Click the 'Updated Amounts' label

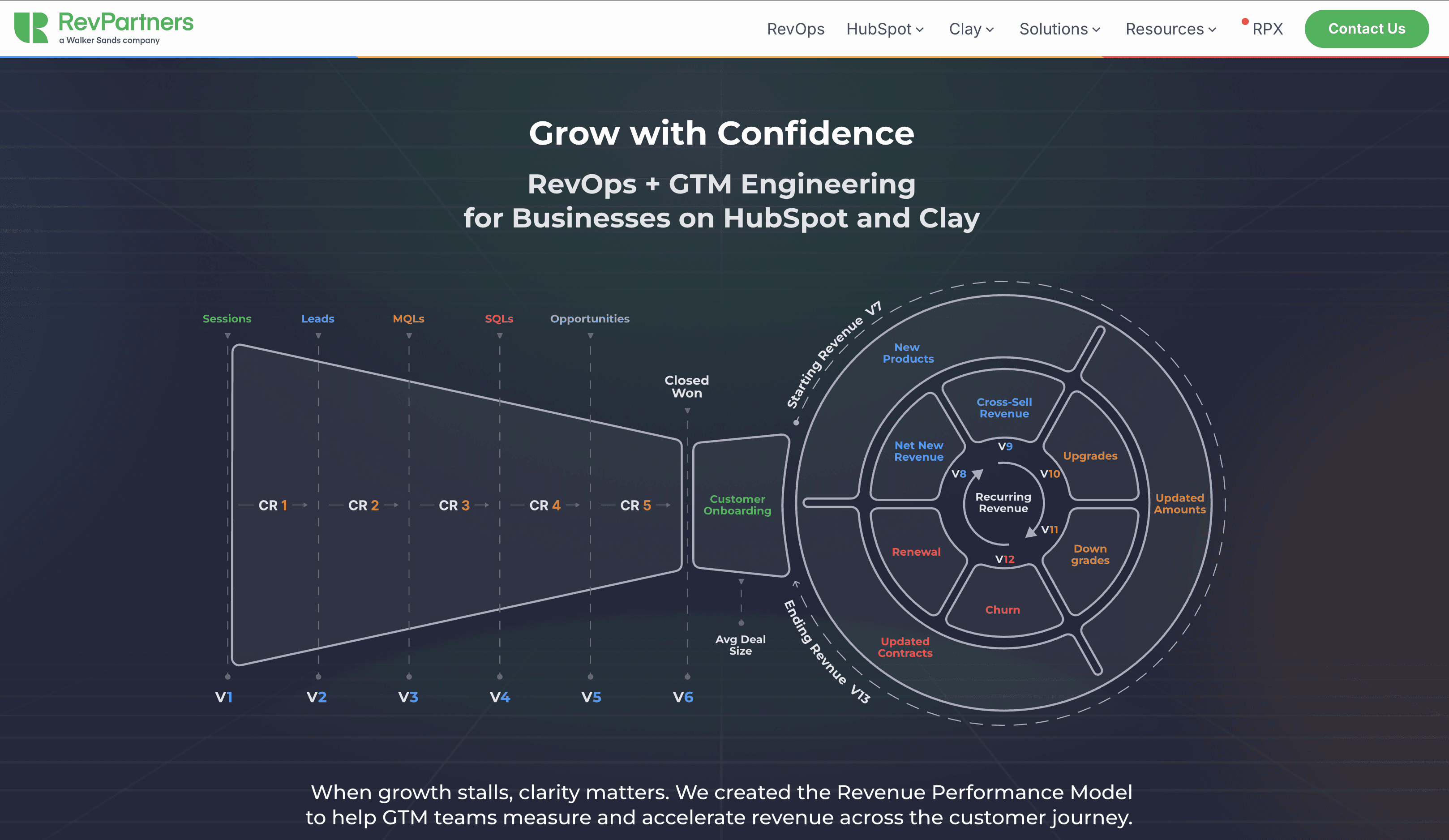click(1179, 504)
